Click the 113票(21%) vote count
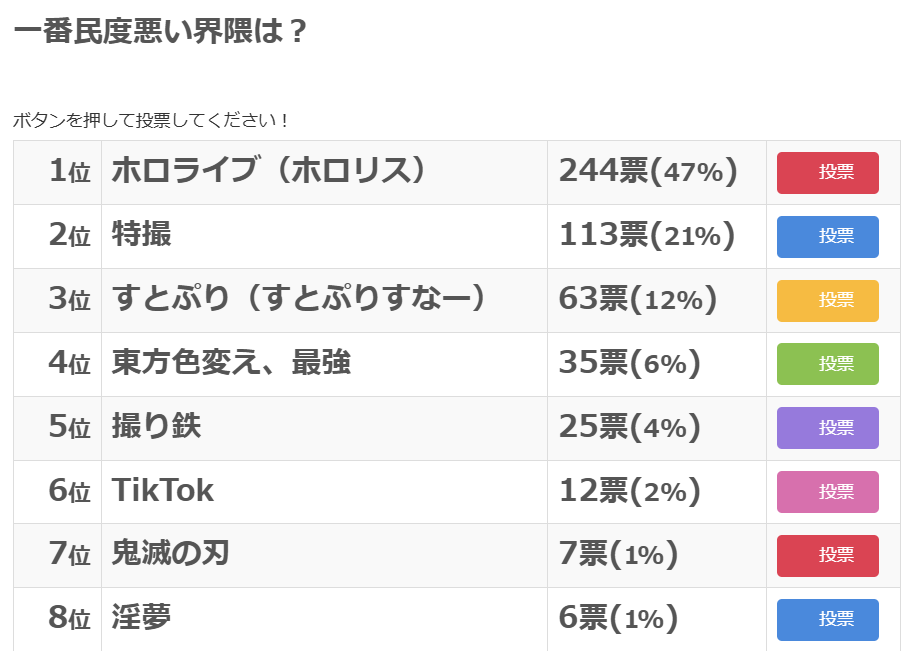912x651 pixels. [x=647, y=236]
